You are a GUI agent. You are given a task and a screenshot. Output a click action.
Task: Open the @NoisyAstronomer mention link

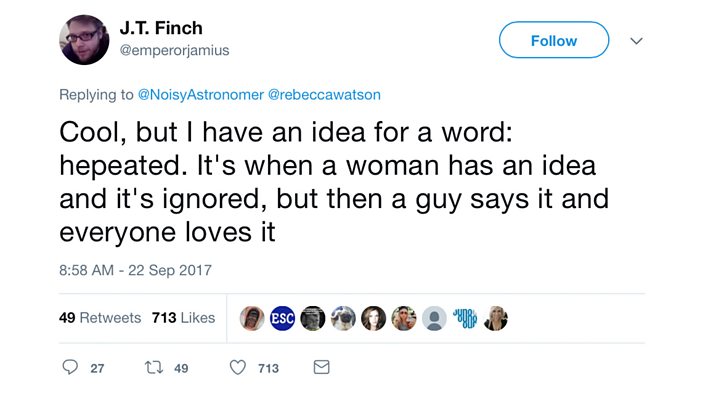201,95
